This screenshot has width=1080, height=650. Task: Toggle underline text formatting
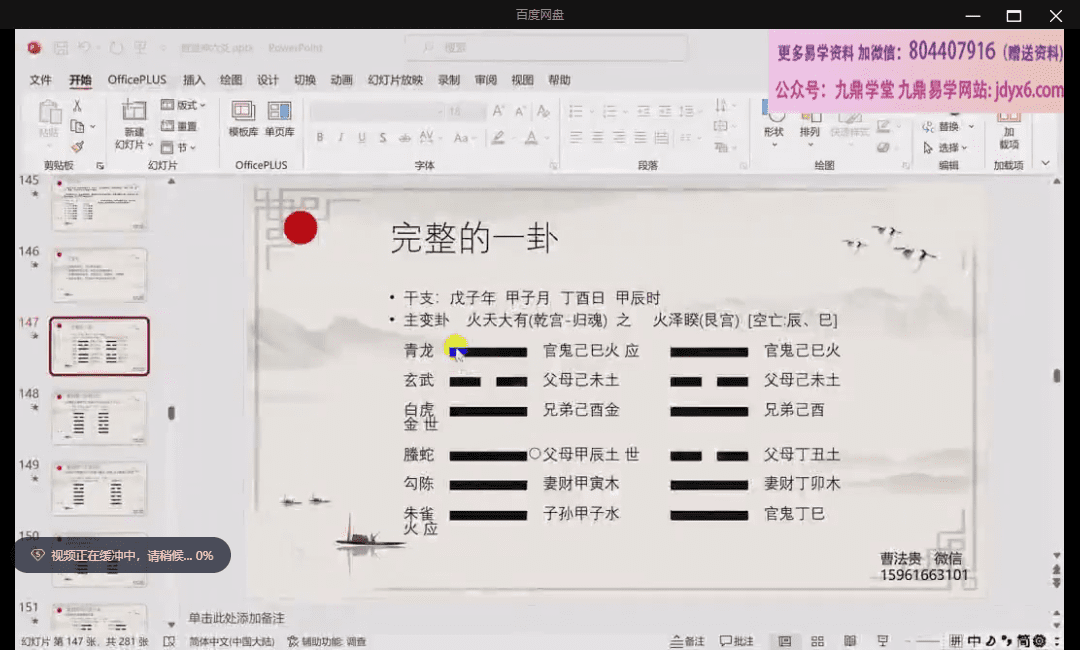[360, 138]
